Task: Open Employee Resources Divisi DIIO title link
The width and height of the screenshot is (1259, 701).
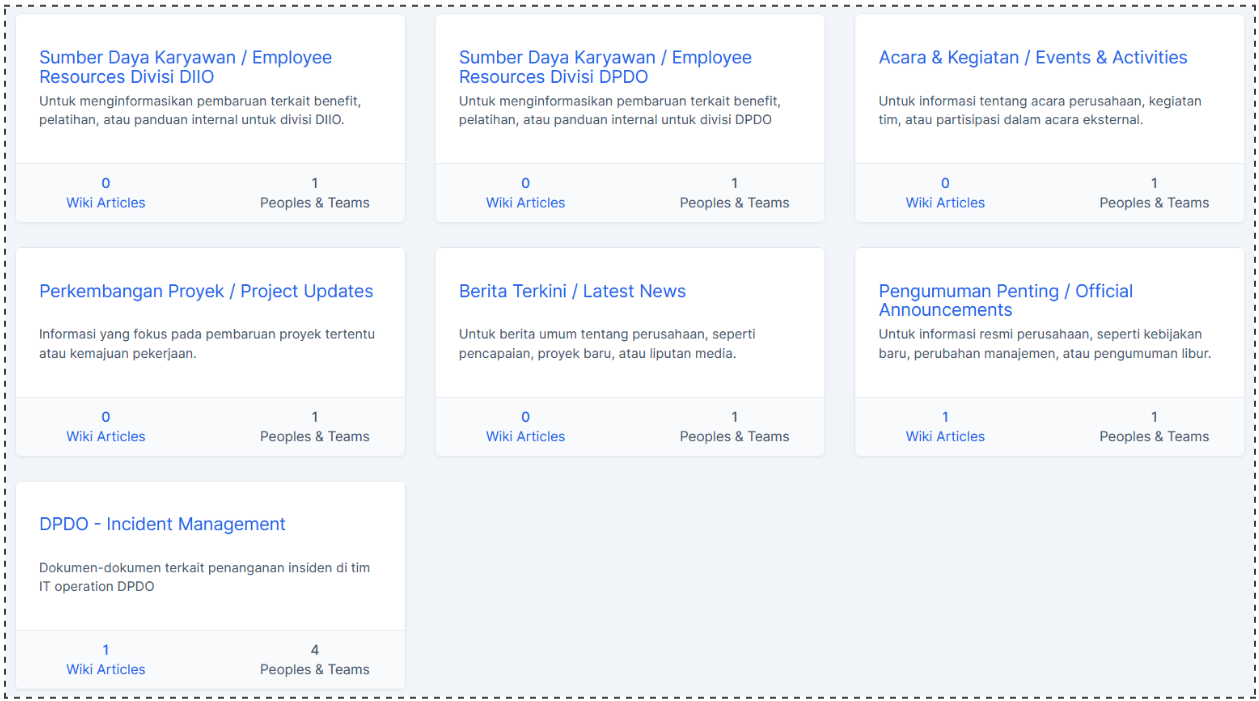Action: pos(185,67)
